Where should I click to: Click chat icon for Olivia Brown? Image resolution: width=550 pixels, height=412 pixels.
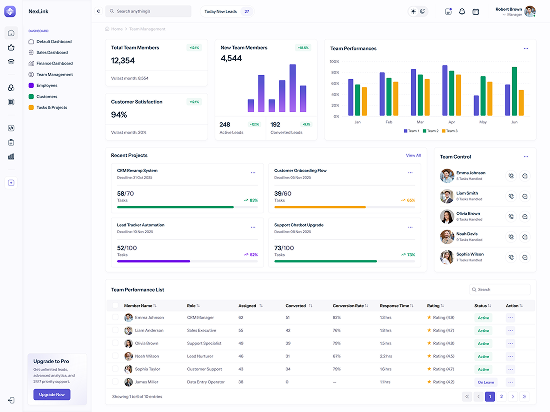(525, 217)
